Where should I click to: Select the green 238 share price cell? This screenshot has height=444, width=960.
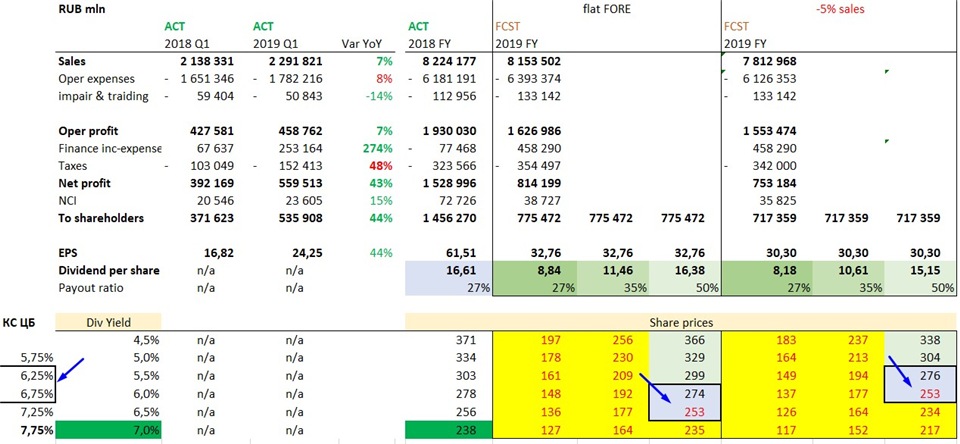click(x=449, y=431)
